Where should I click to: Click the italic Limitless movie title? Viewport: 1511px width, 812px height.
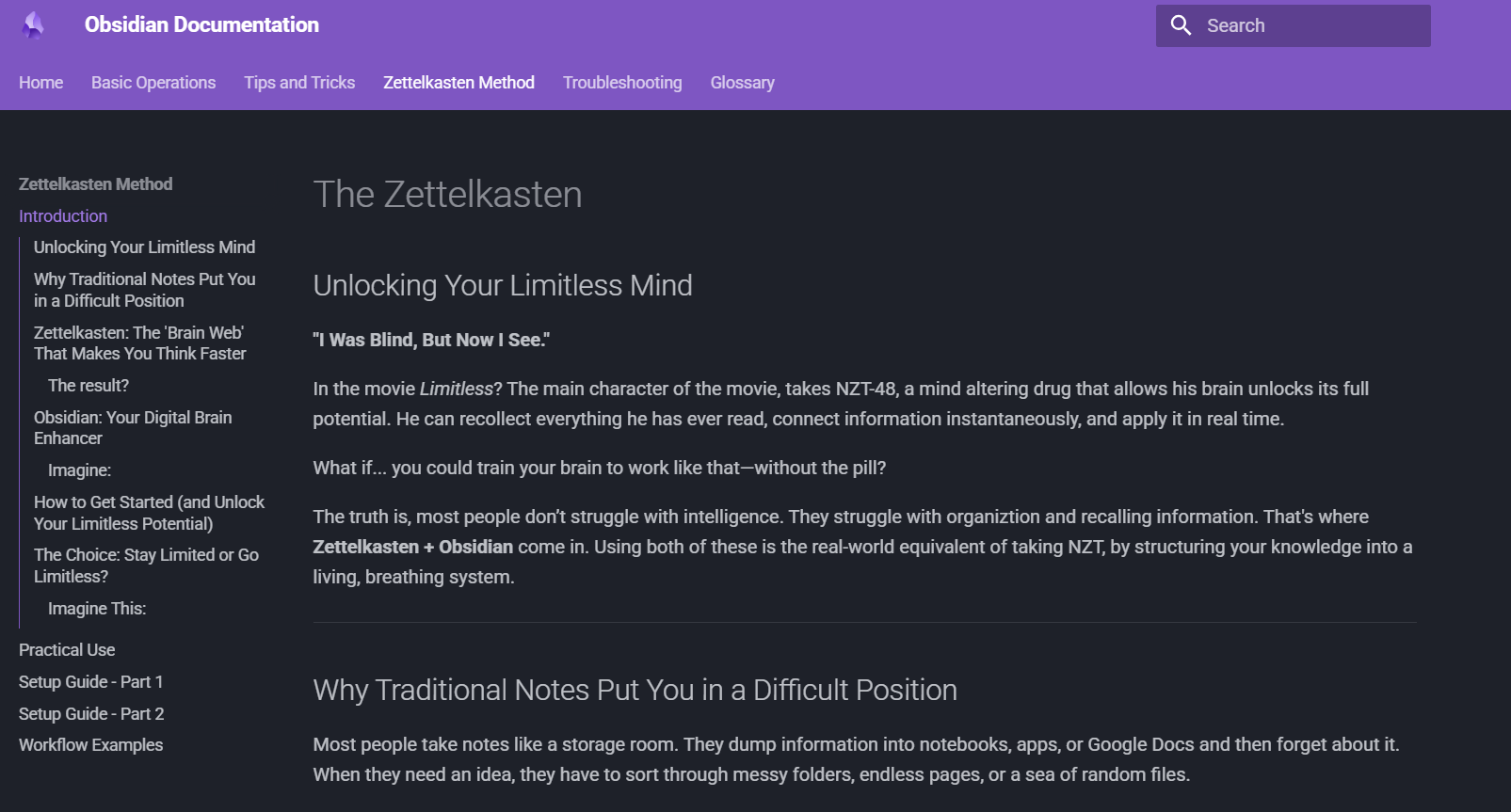pyautogui.click(x=456, y=389)
